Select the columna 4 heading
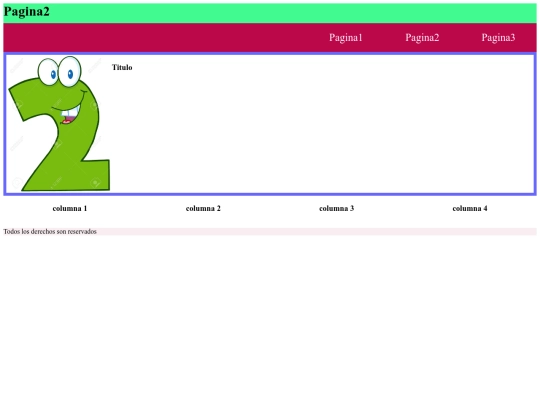 coord(470,208)
